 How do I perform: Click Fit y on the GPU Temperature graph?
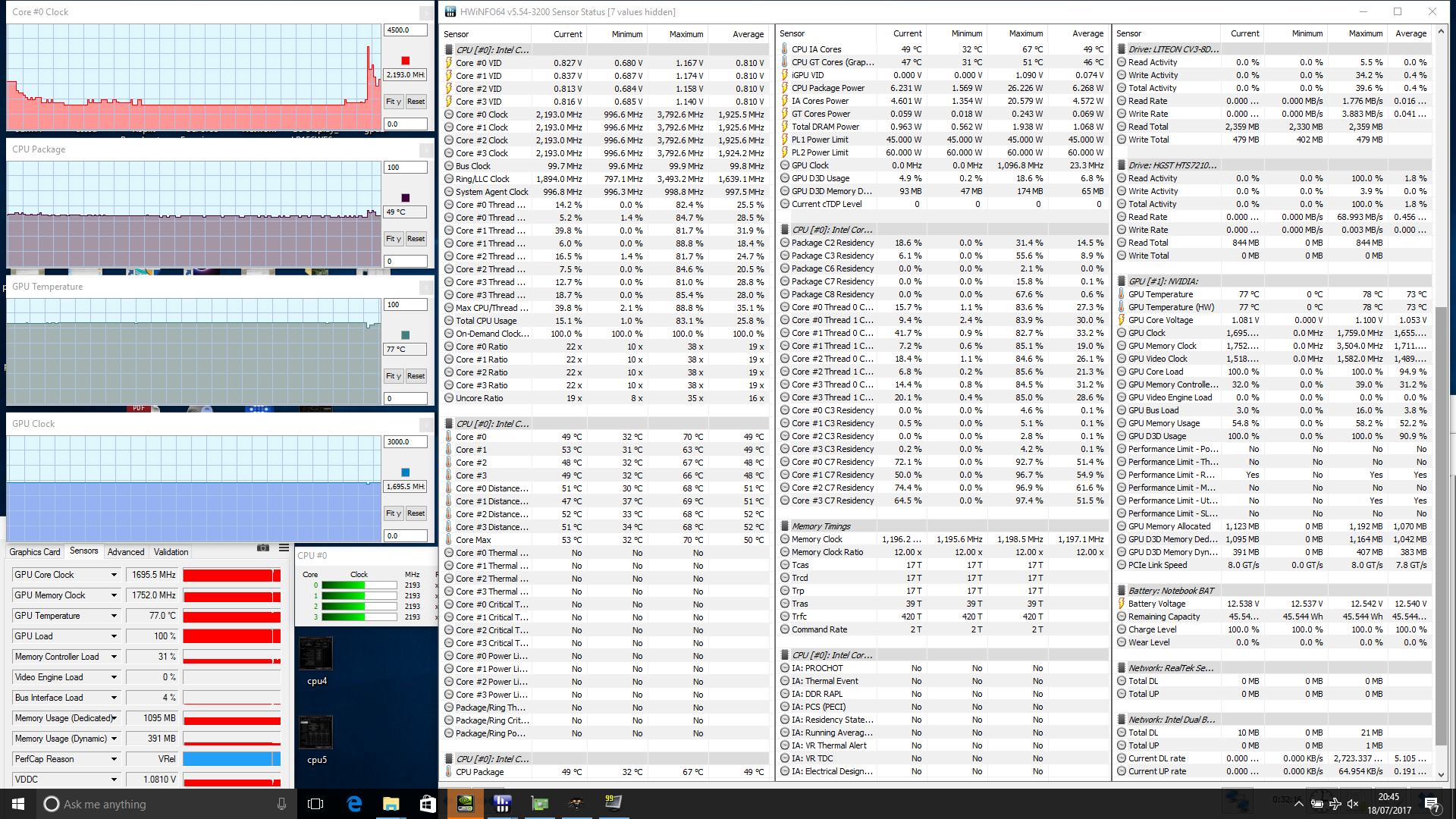point(393,376)
